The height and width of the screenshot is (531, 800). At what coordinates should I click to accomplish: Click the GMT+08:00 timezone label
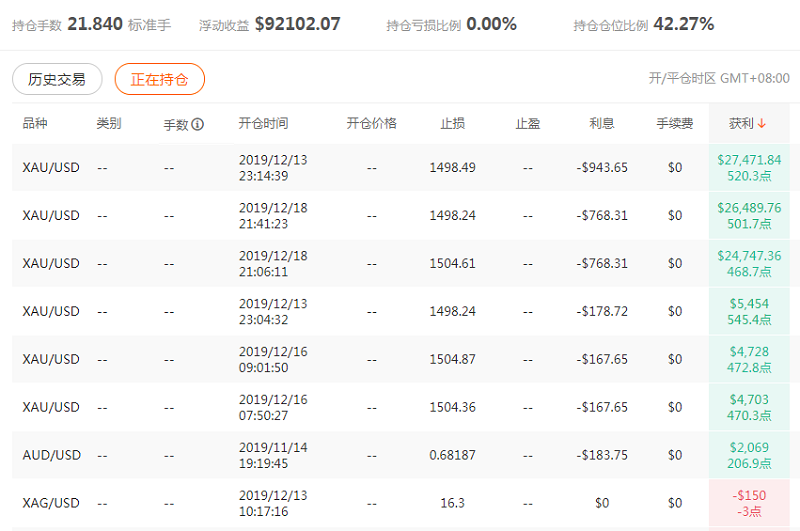pos(755,78)
